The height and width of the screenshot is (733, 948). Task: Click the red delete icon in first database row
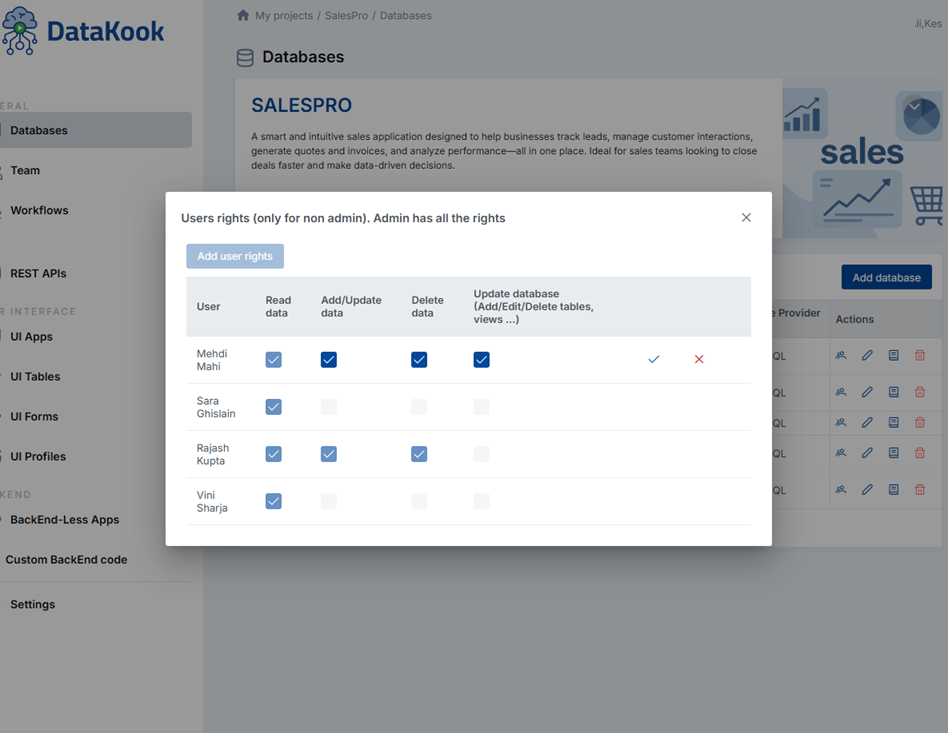(x=920, y=355)
